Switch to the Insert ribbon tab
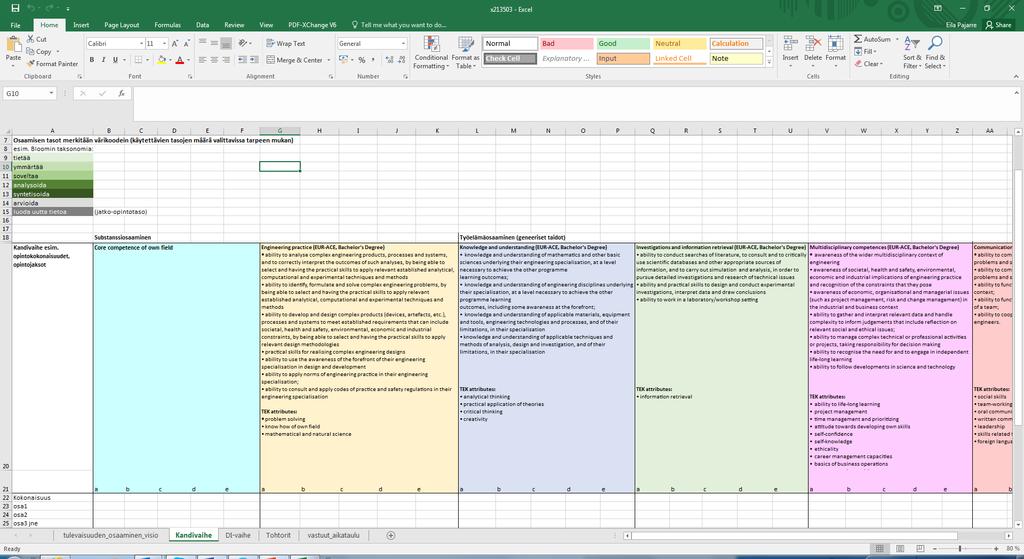This screenshot has width=1024, height=559. [81, 25]
